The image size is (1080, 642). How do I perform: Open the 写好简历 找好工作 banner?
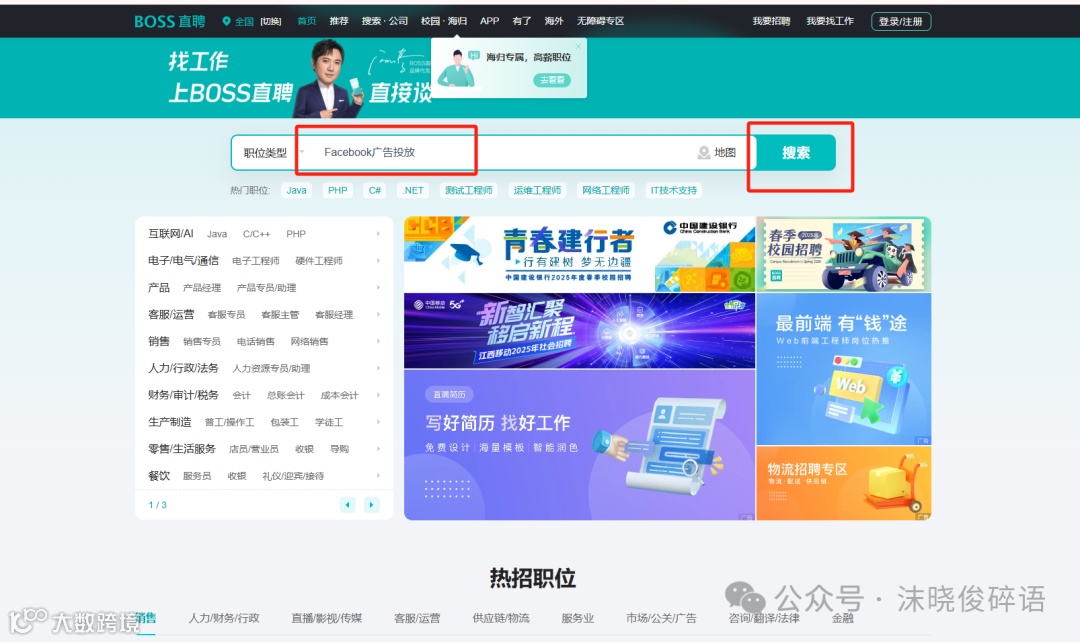579,445
